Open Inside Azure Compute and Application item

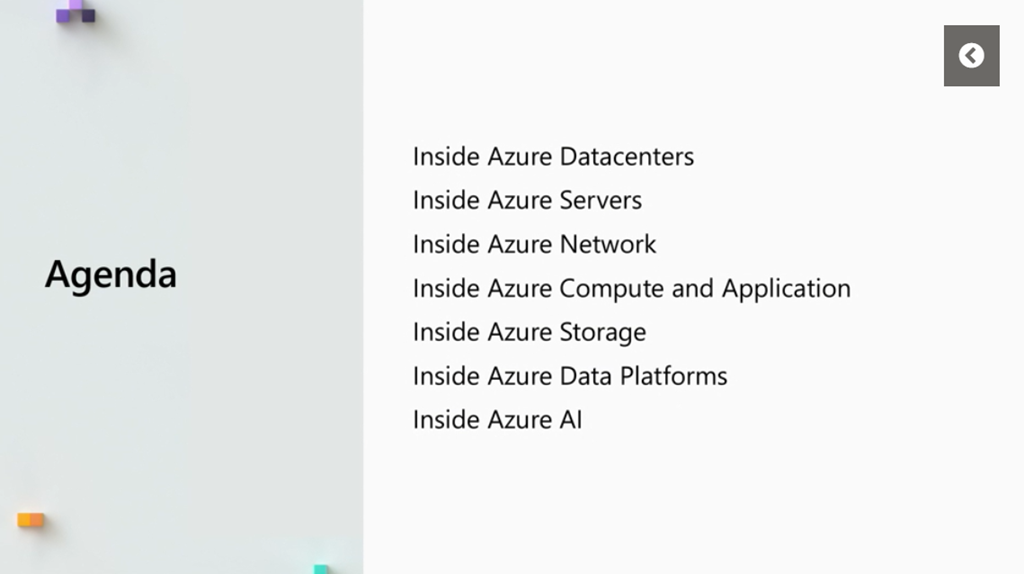point(631,289)
